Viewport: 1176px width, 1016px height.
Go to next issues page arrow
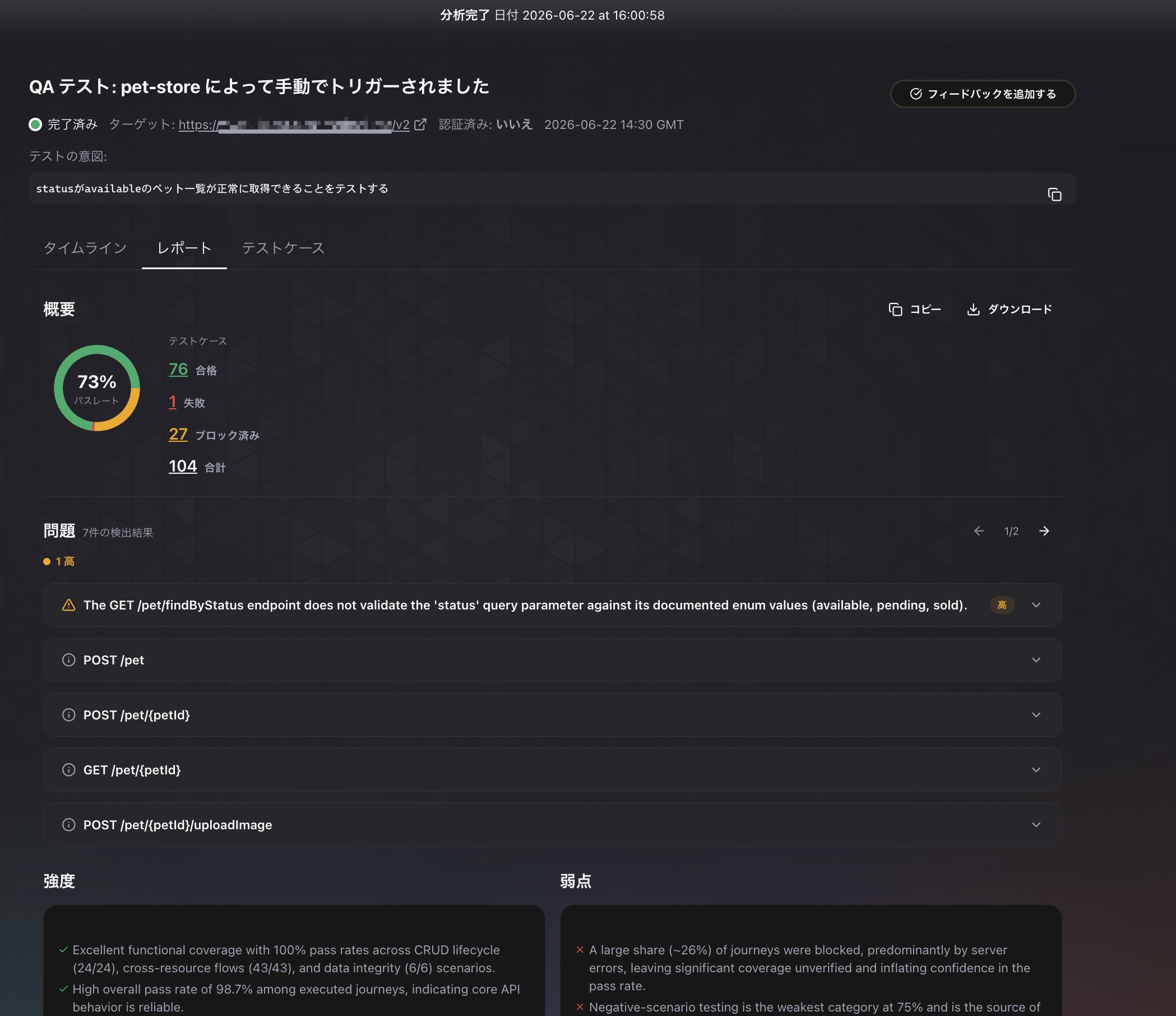[1044, 530]
